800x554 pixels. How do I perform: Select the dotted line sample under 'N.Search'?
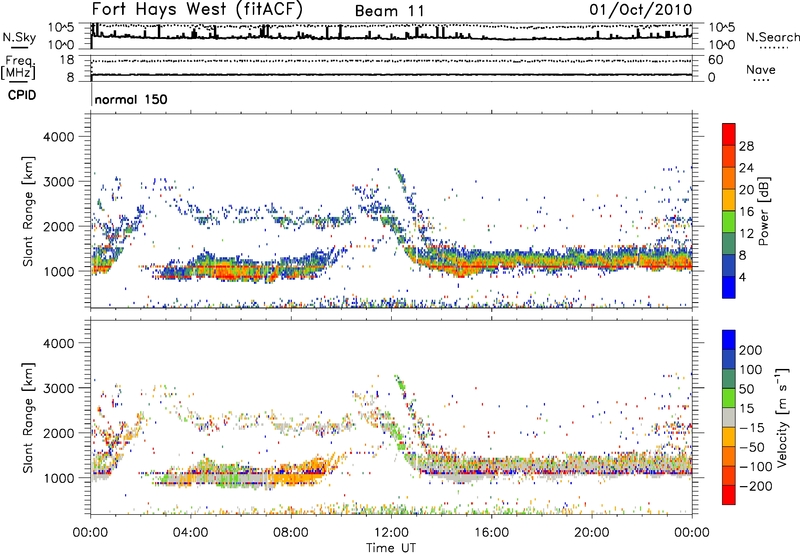pos(773,47)
